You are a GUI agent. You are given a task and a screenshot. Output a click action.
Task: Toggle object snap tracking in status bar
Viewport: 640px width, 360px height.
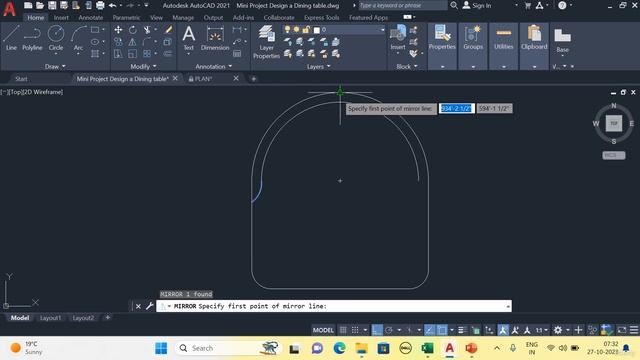coord(429,330)
